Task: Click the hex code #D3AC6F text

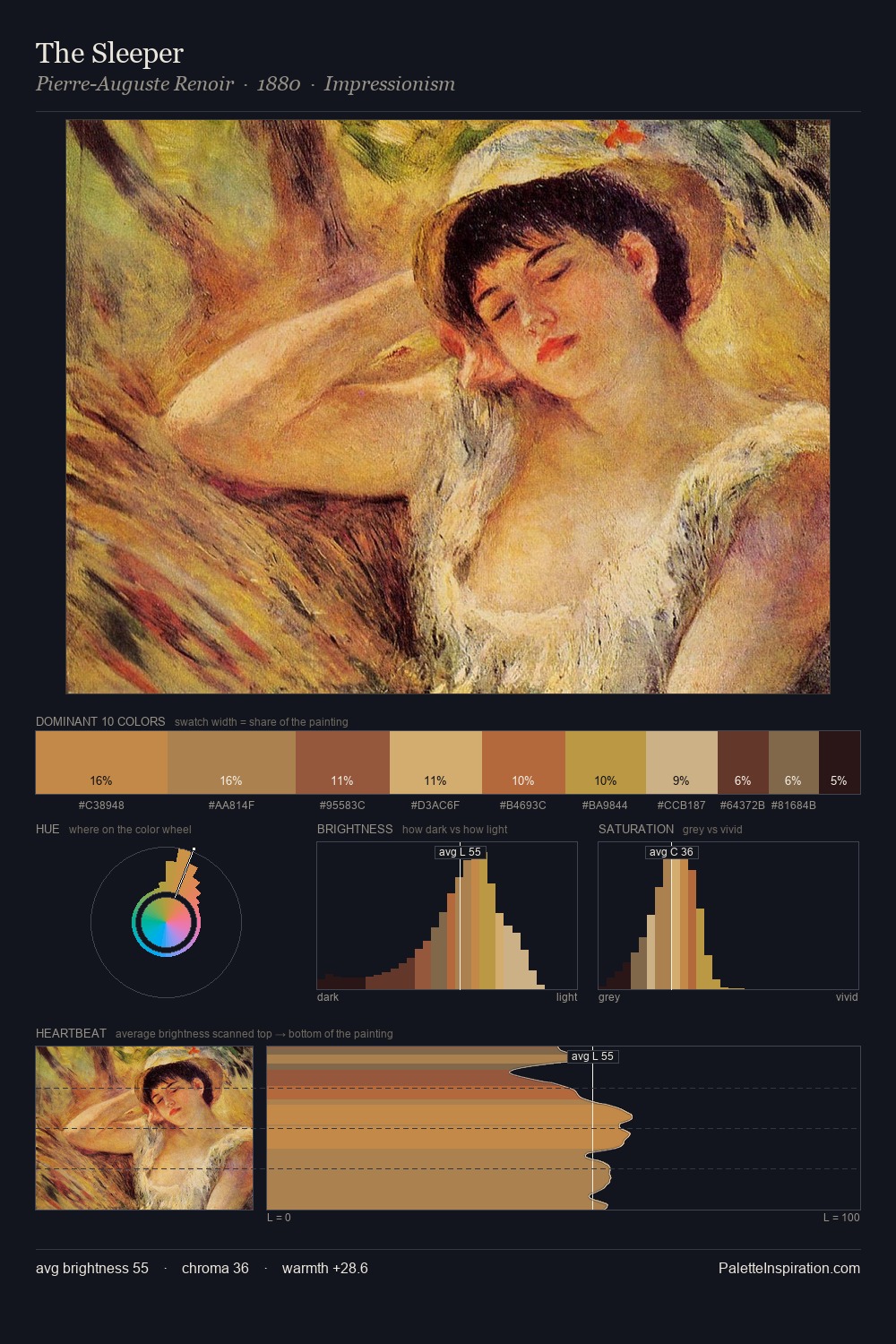Action: point(435,806)
